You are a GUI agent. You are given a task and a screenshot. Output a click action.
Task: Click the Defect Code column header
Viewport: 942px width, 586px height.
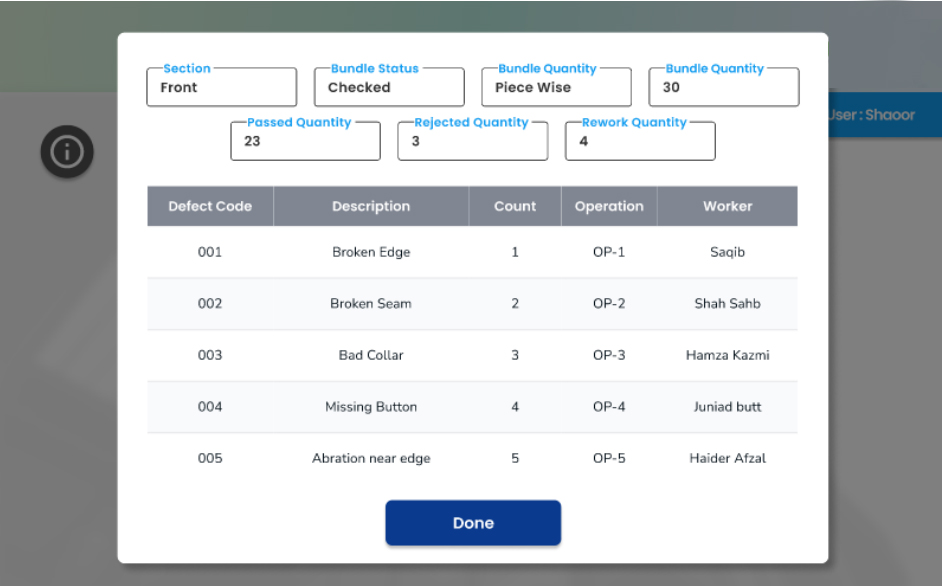210,206
